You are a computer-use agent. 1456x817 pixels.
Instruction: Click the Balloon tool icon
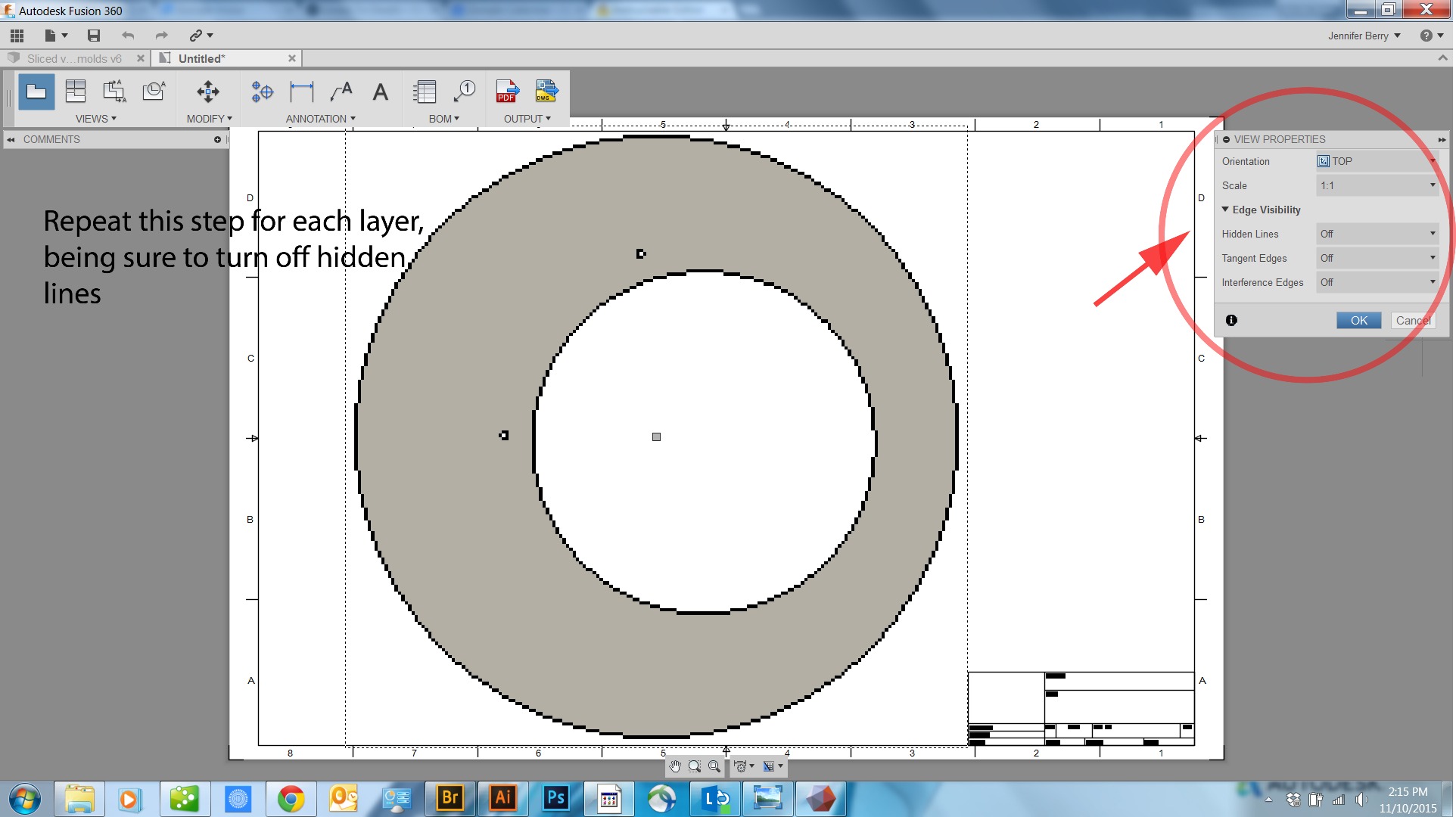click(464, 92)
